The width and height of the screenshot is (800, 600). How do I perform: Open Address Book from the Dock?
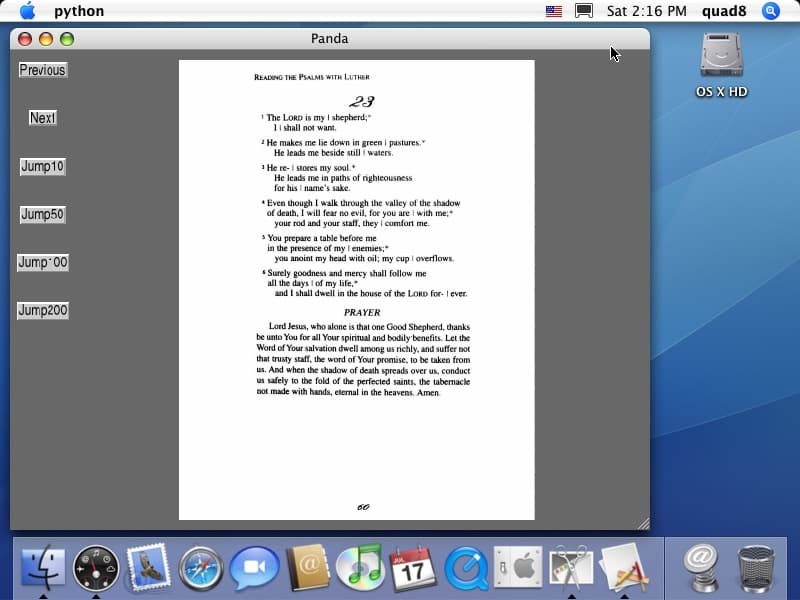(308, 567)
